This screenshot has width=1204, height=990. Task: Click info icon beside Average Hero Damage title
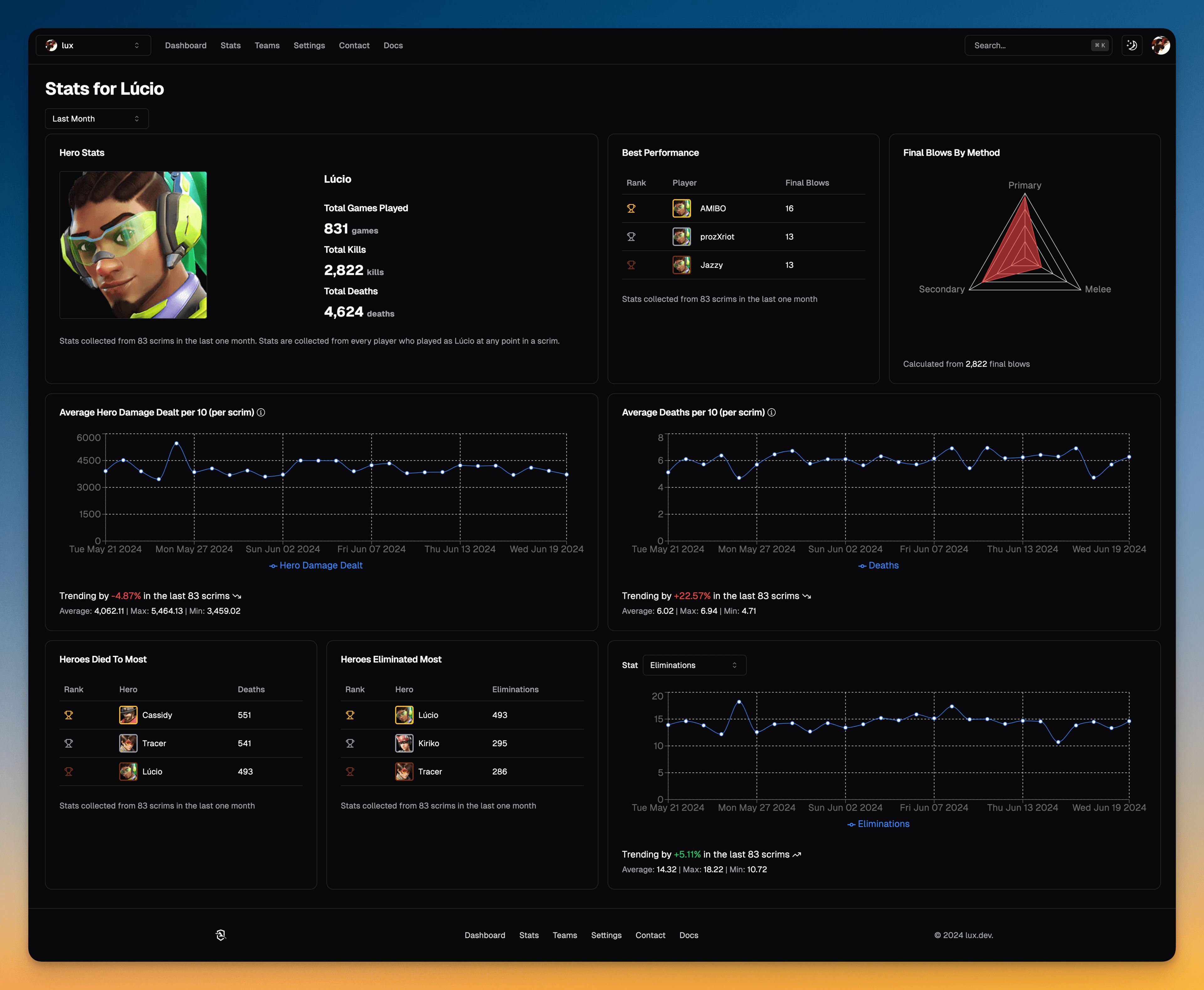coord(261,412)
